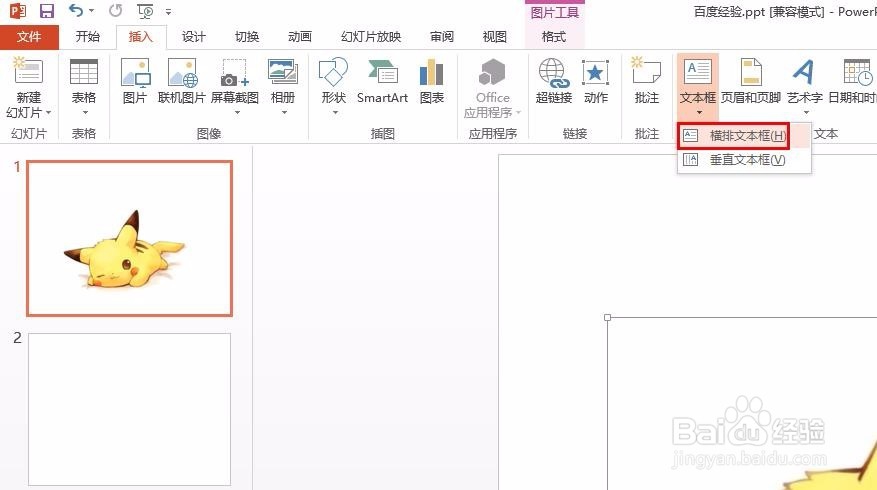Expand the 屏幕截图 dropdown arrow
Viewport: 877px width, 490px height.
point(237,113)
